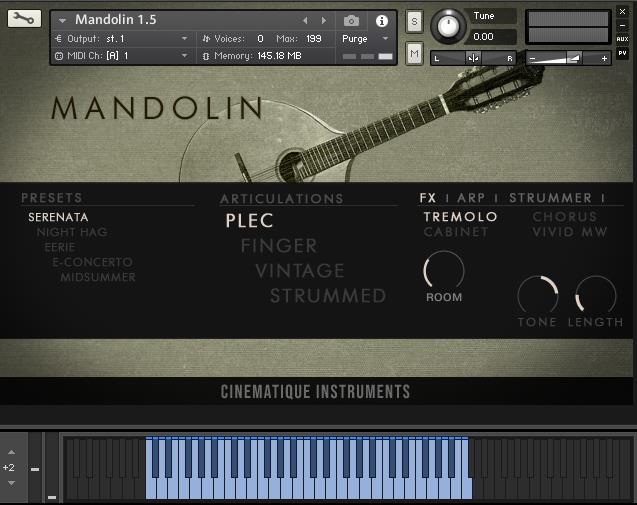Viewport: 637px width, 505px height.
Task: Expand the instrument name dropdown arrow
Action: (62, 20)
